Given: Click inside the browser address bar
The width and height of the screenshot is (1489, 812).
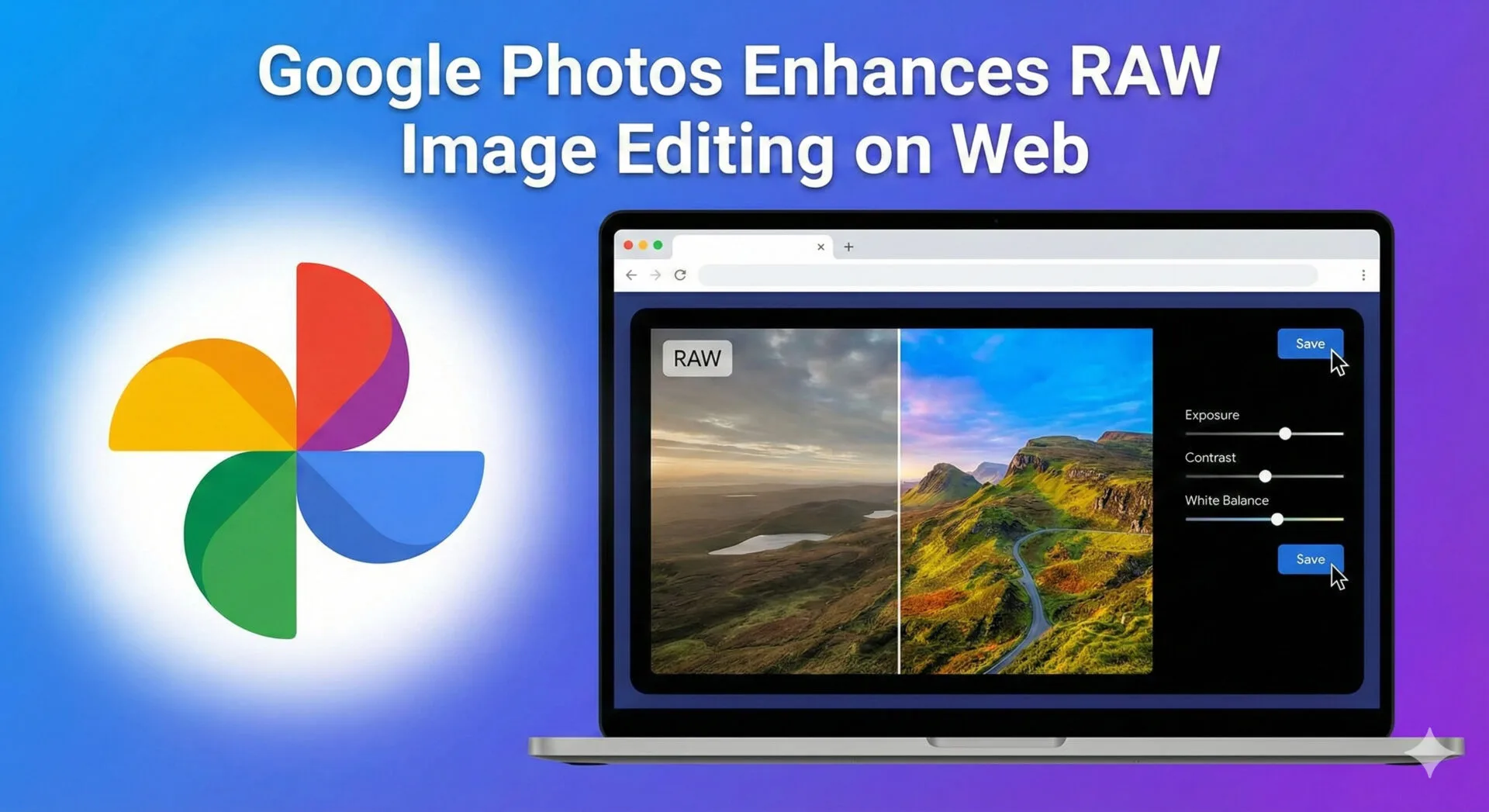Looking at the screenshot, I should point(1008,275).
